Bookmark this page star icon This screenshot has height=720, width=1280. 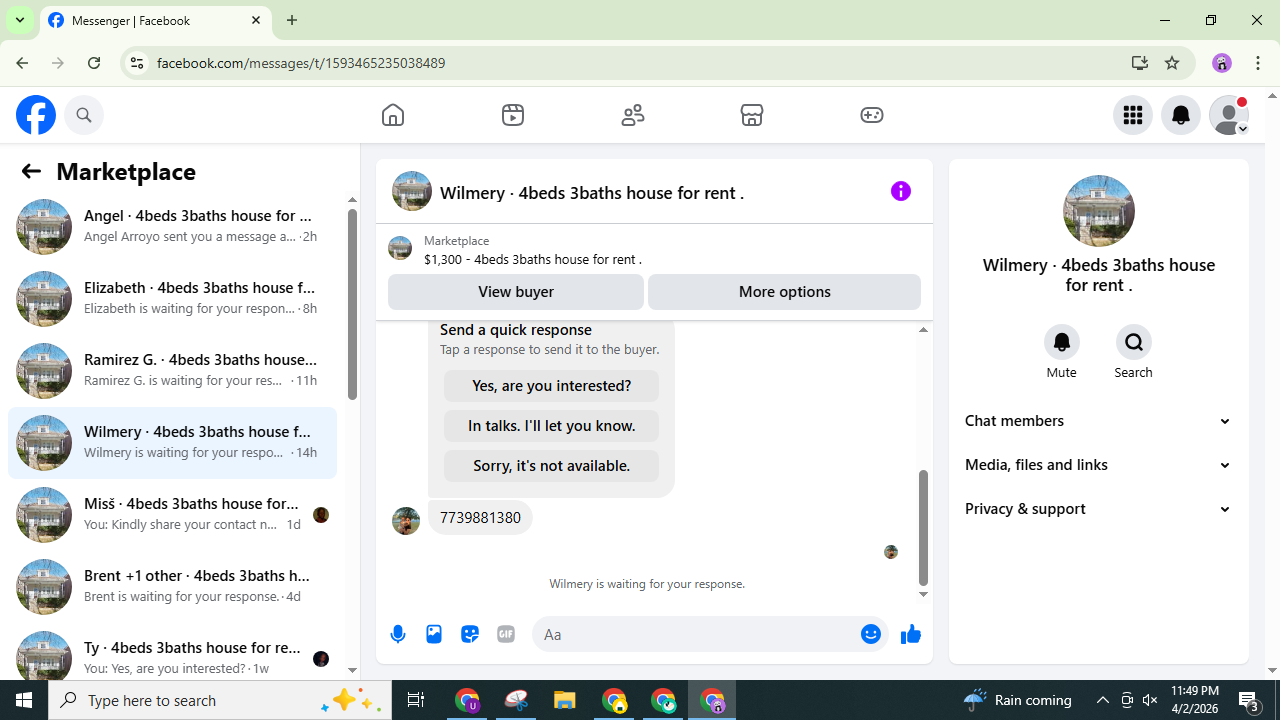(x=1172, y=63)
